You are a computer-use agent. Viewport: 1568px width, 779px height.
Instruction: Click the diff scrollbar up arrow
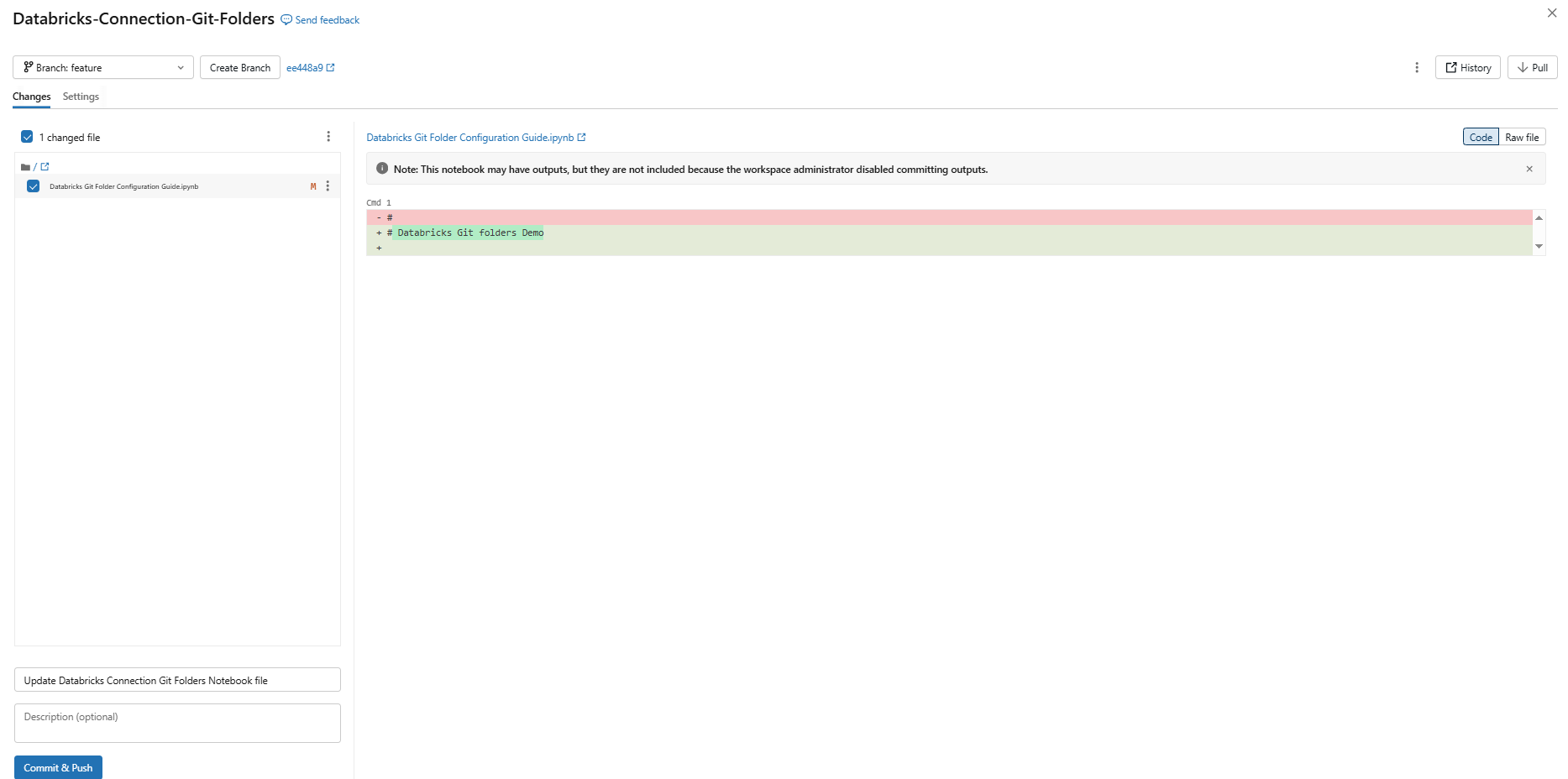1539,217
